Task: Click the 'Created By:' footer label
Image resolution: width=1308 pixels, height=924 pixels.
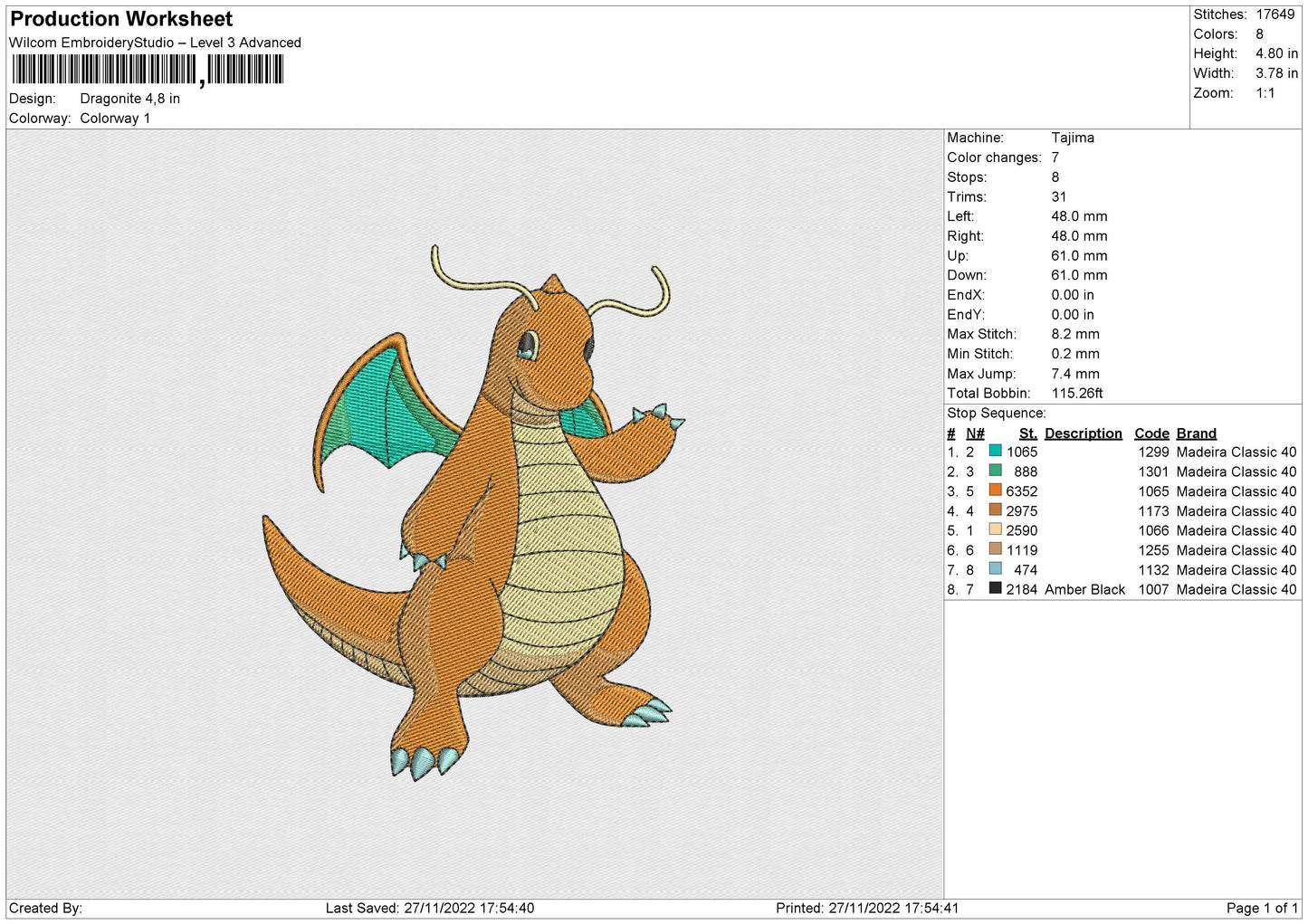Action: 45,908
